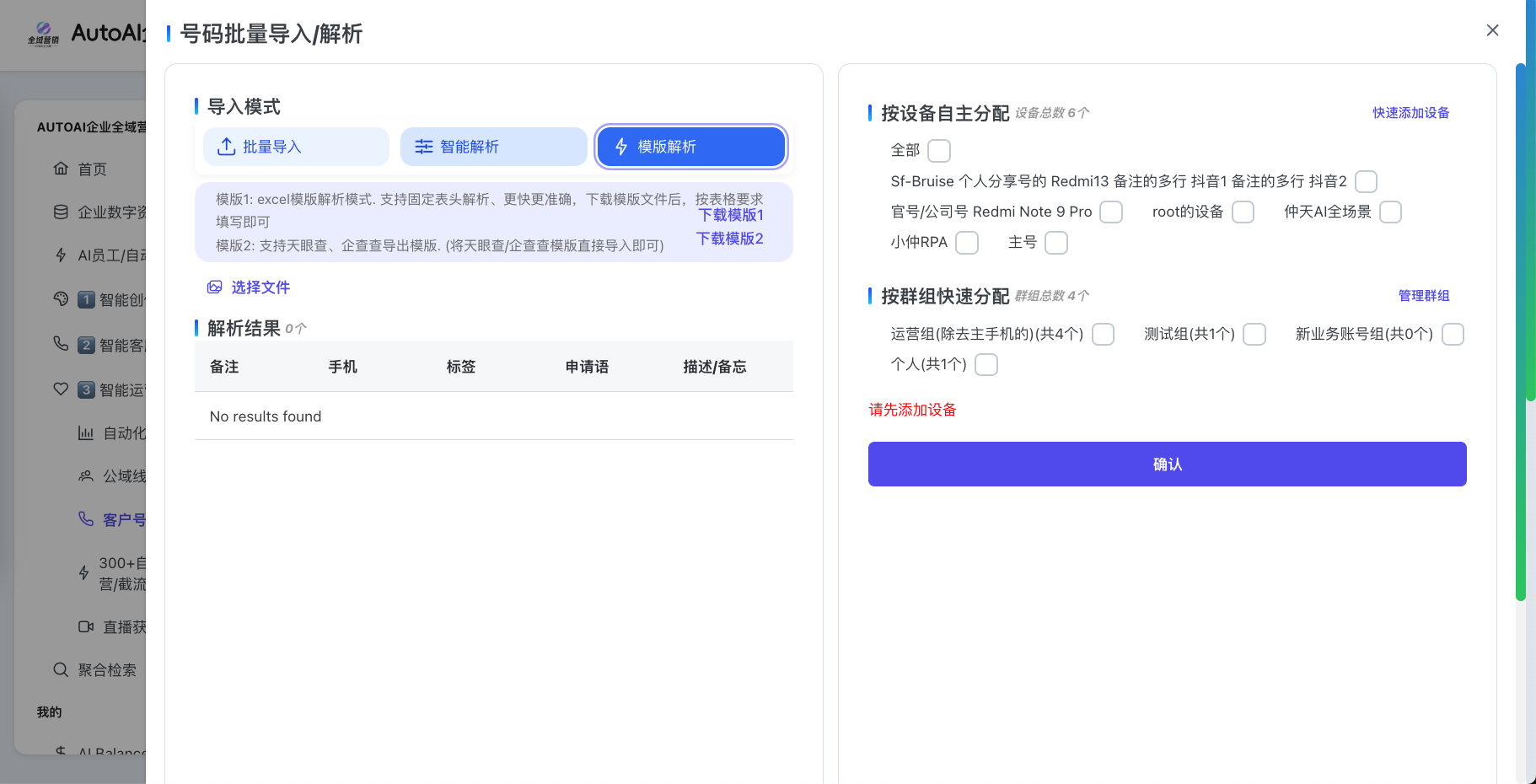
Task: Select the 小仲RPA device checkbox
Action: pyautogui.click(x=967, y=243)
